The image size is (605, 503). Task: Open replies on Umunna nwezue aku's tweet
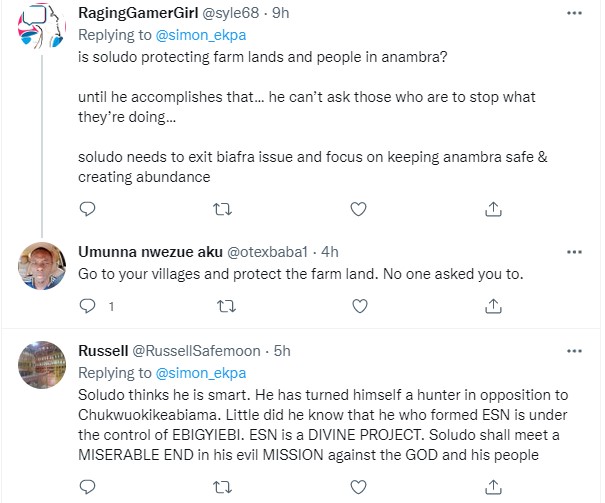click(x=88, y=306)
